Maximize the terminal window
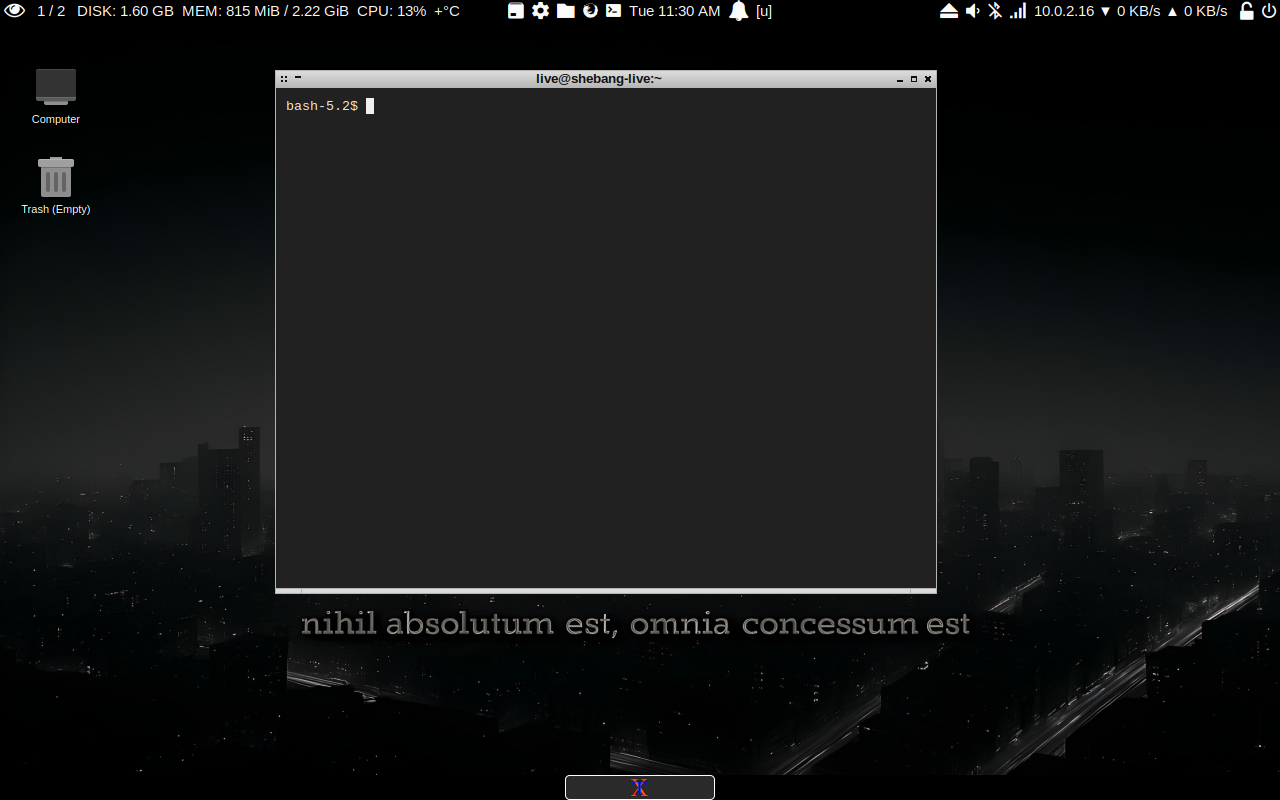Image resolution: width=1280 pixels, height=800 pixels. click(913, 79)
